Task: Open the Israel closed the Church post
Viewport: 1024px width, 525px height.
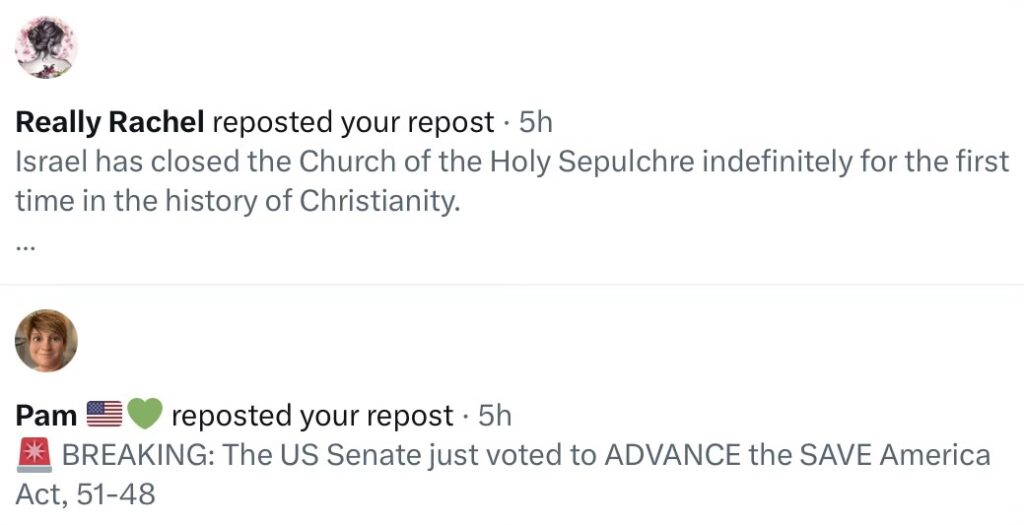Action: pyautogui.click(x=512, y=162)
